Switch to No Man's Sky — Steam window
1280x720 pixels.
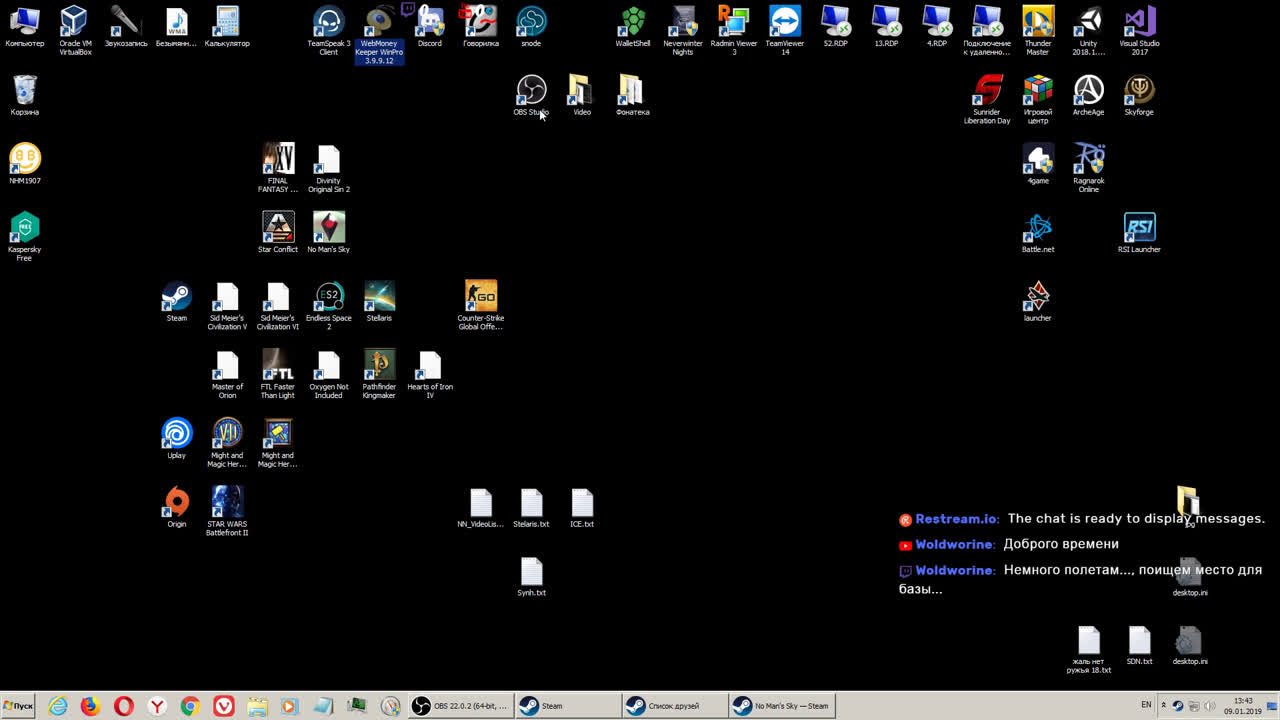pos(781,706)
